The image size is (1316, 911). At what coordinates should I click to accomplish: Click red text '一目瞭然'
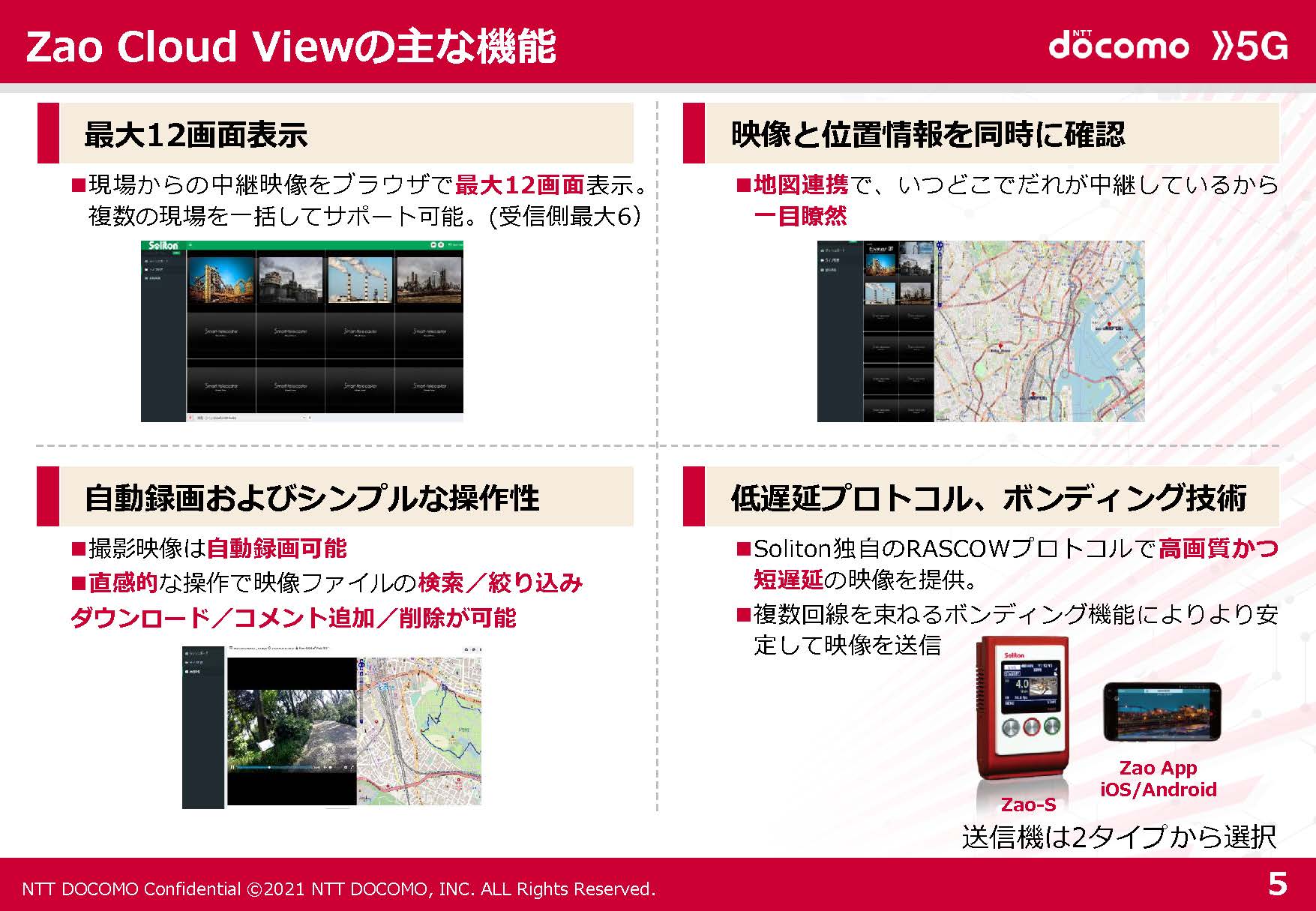click(x=800, y=217)
